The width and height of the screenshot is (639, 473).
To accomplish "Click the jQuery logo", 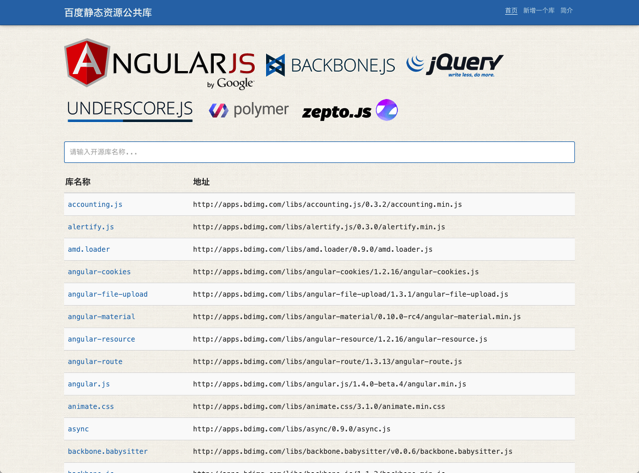I will coord(454,65).
